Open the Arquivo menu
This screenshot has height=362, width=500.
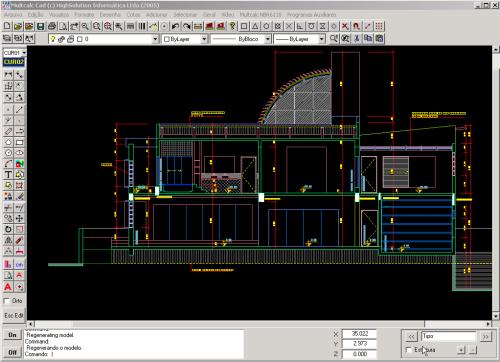click(x=13, y=15)
